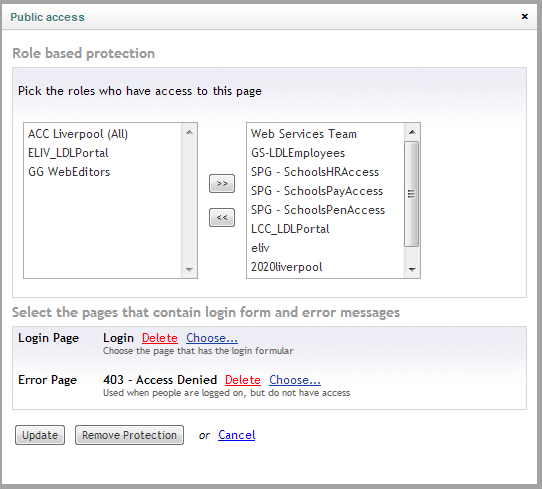Image resolution: width=542 pixels, height=489 pixels.
Task: Choose a different Login Page
Action: click(212, 338)
